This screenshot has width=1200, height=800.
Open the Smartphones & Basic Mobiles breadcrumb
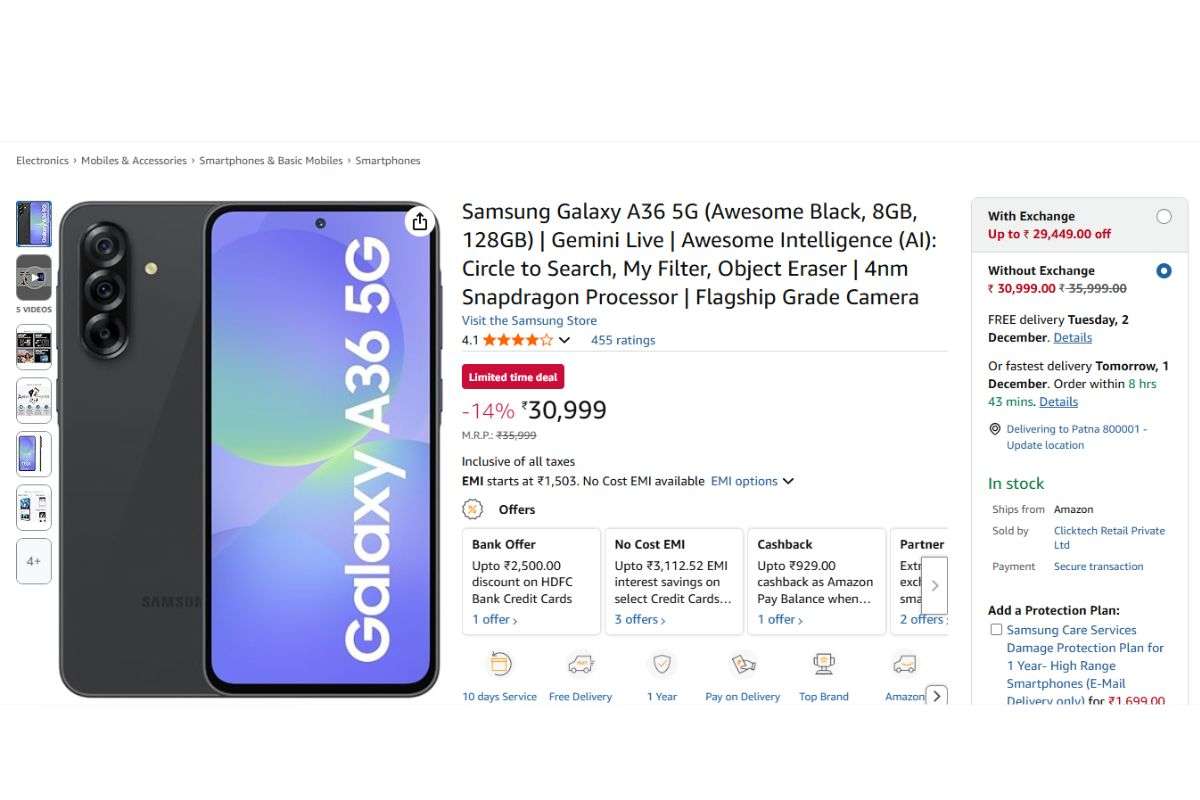tap(271, 160)
